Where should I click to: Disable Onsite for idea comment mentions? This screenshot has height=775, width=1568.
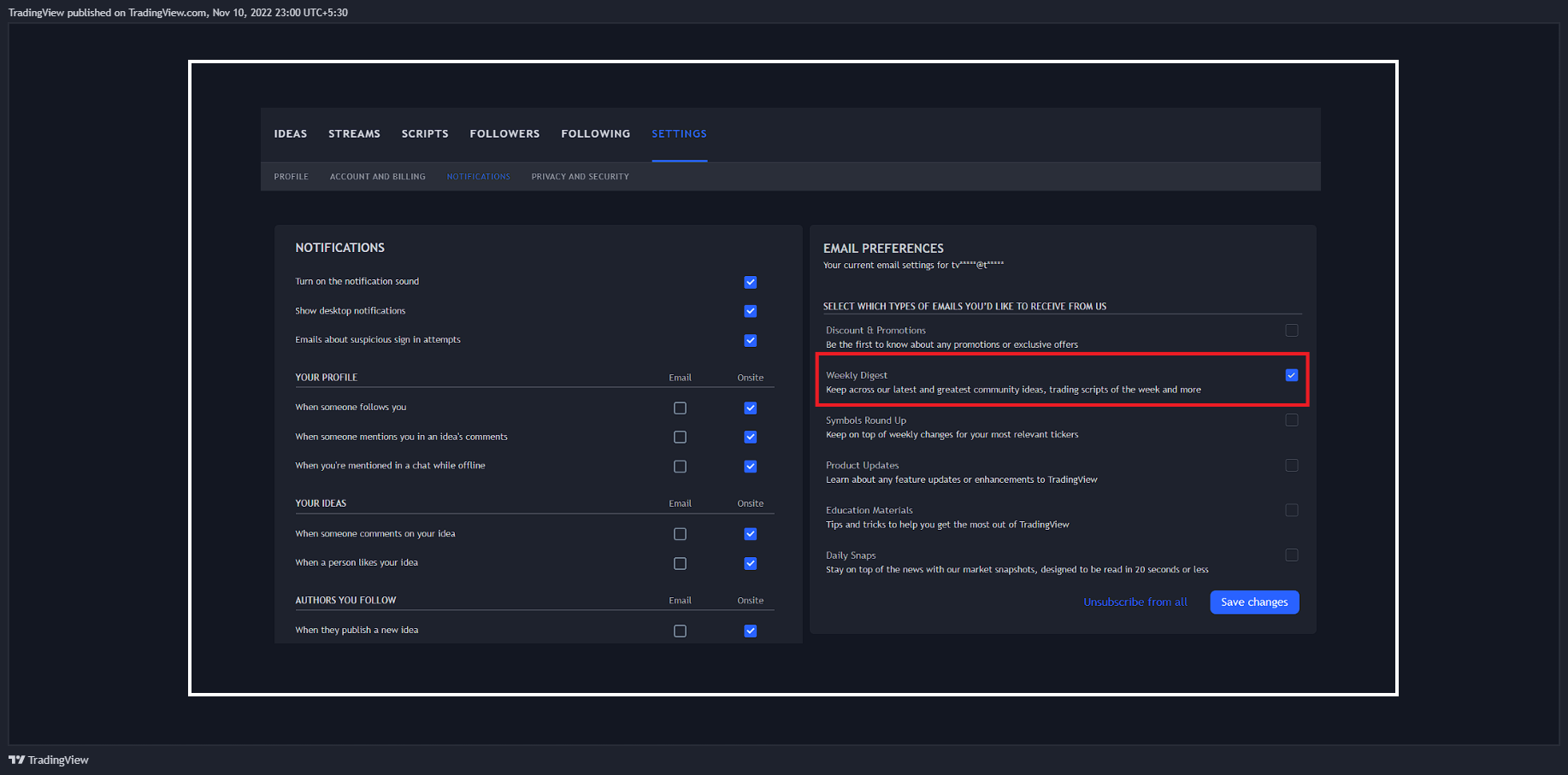pyautogui.click(x=750, y=437)
